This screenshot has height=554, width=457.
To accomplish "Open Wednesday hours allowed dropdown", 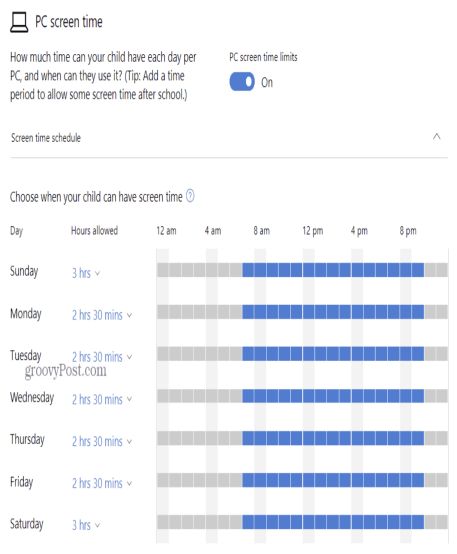I will click(x=102, y=399).
